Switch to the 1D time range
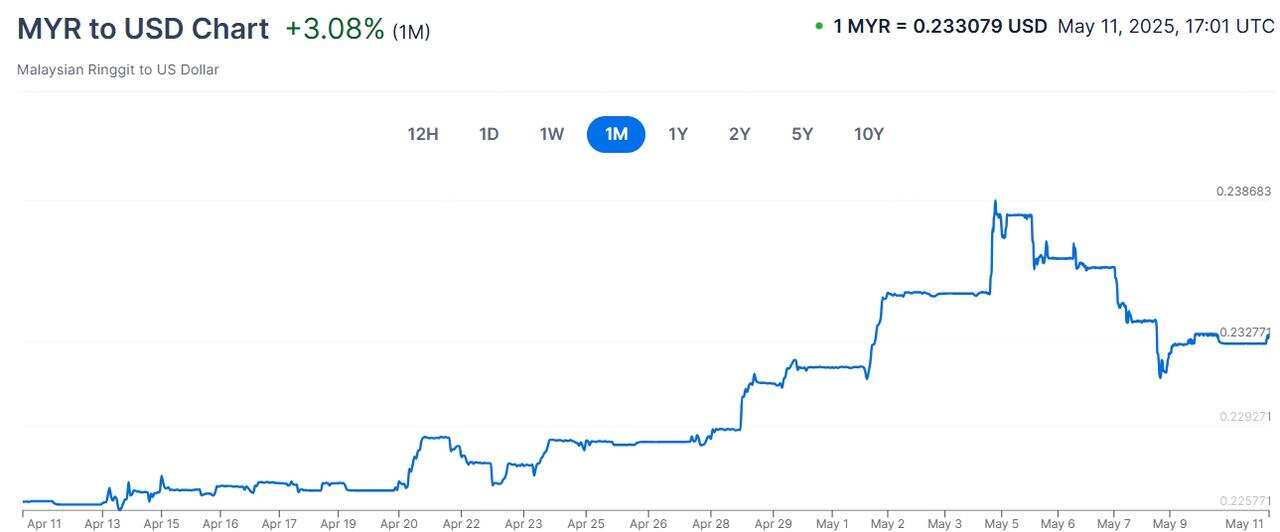The width and height of the screenshot is (1280, 532). (489, 134)
